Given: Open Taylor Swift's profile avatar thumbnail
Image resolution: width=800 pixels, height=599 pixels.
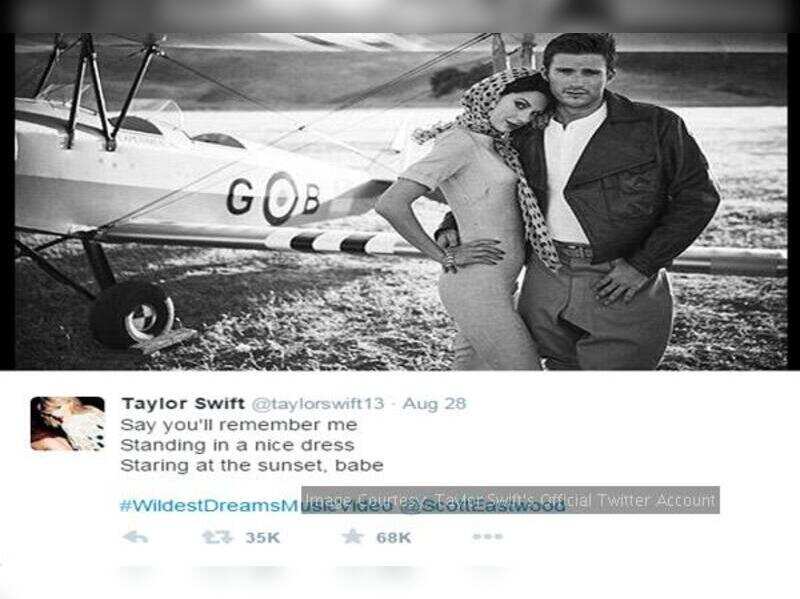Looking at the screenshot, I should click(68, 424).
